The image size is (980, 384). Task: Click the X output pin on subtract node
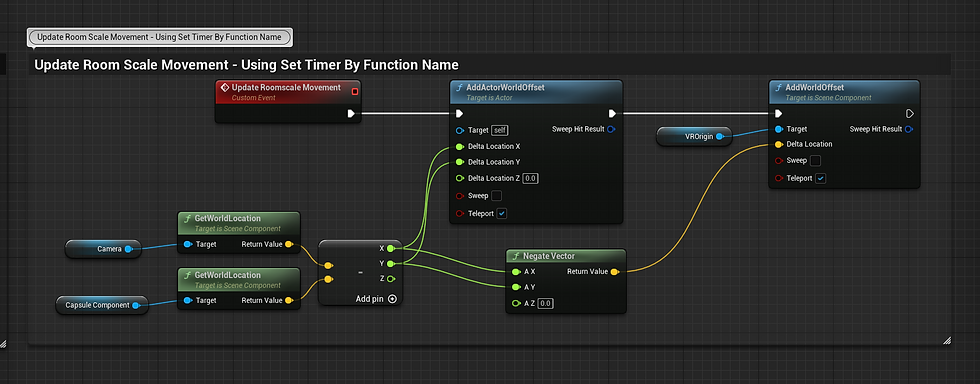pos(391,248)
